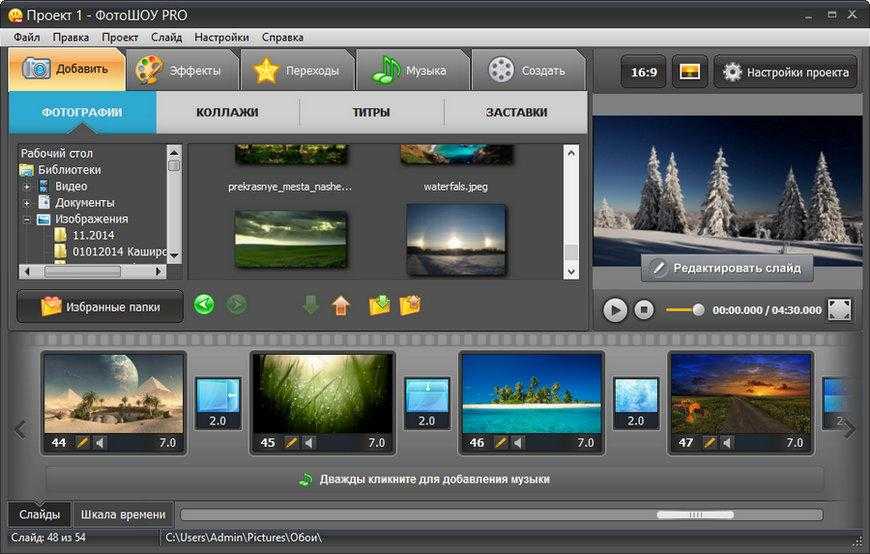The image size is (870, 554).
Task: Click the pencil edit icon on slide 44
Action: 82,442
